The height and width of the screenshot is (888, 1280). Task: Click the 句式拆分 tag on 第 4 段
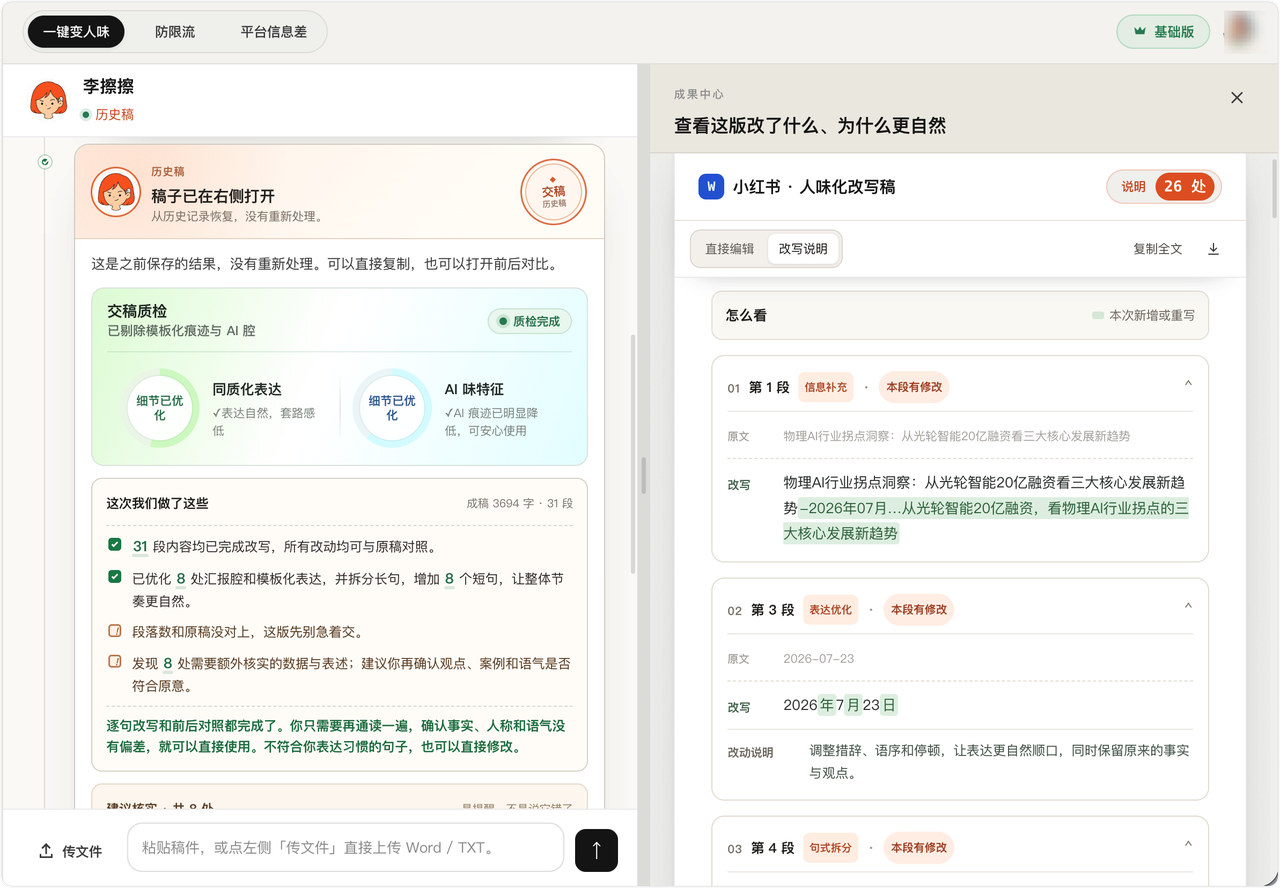point(830,847)
